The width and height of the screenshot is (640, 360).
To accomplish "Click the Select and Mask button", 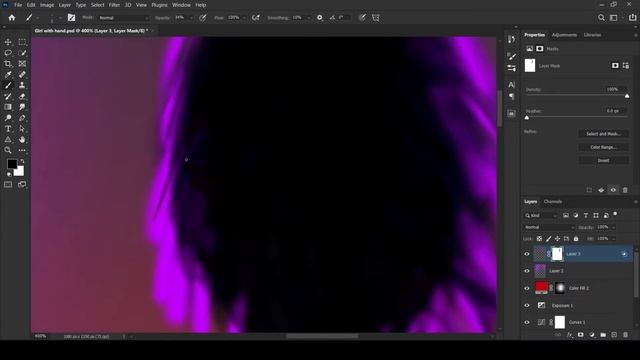I will 603,134.
